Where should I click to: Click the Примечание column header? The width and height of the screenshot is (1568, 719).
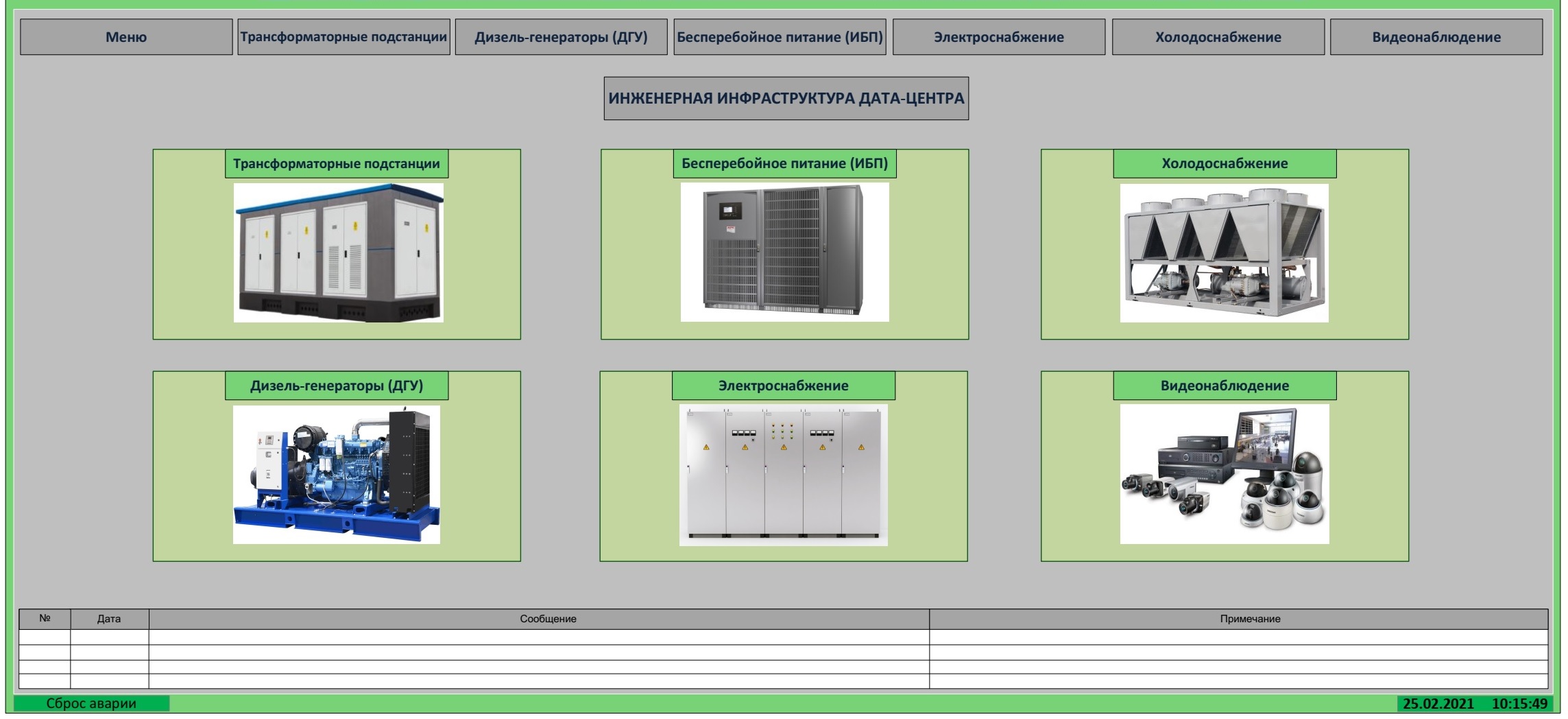click(x=1239, y=619)
